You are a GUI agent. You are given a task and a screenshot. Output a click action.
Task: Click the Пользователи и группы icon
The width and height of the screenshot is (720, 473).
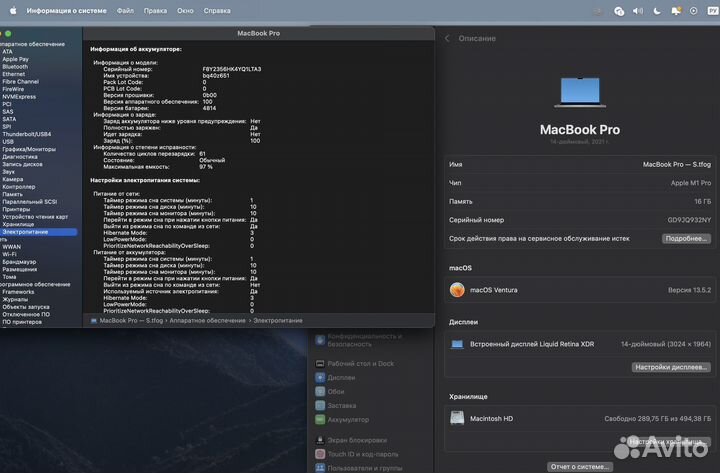tap(320, 468)
